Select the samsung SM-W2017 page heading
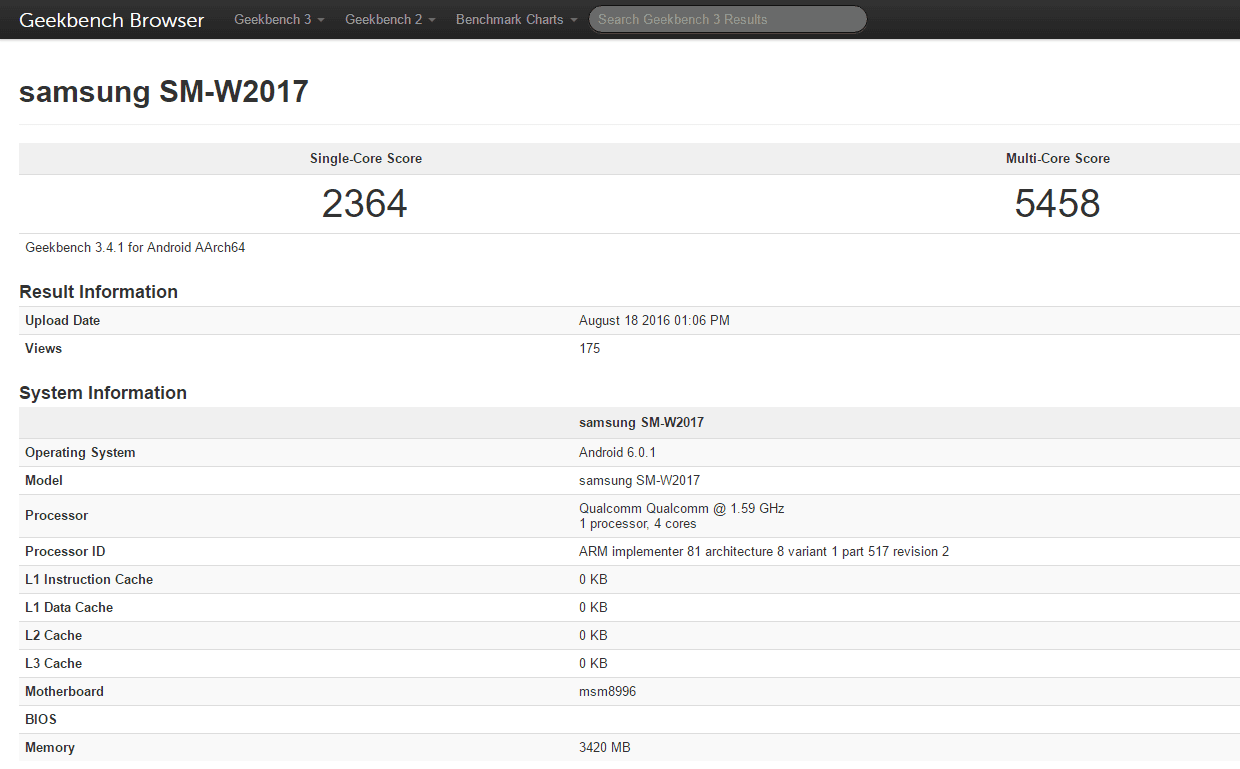The image size is (1240, 769). [164, 92]
